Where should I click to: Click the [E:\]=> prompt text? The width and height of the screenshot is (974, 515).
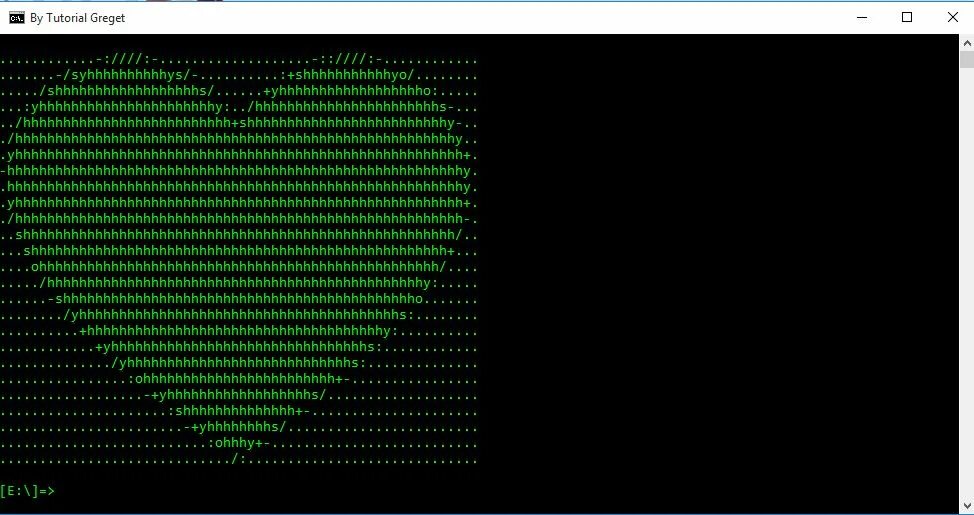click(x=27, y=491)
